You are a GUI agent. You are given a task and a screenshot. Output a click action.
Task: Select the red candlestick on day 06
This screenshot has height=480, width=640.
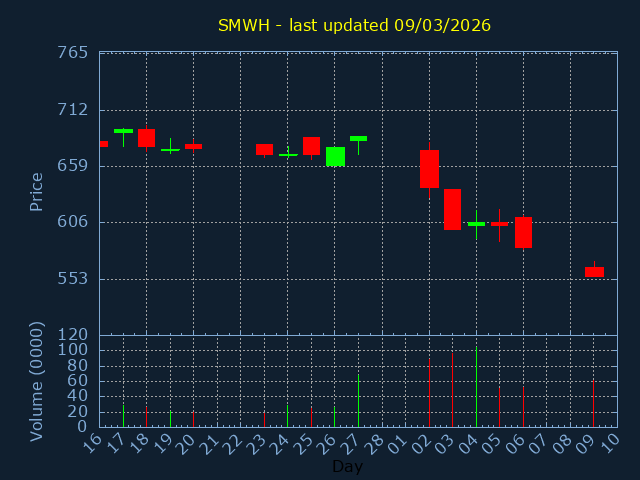(x=523, y=232)
